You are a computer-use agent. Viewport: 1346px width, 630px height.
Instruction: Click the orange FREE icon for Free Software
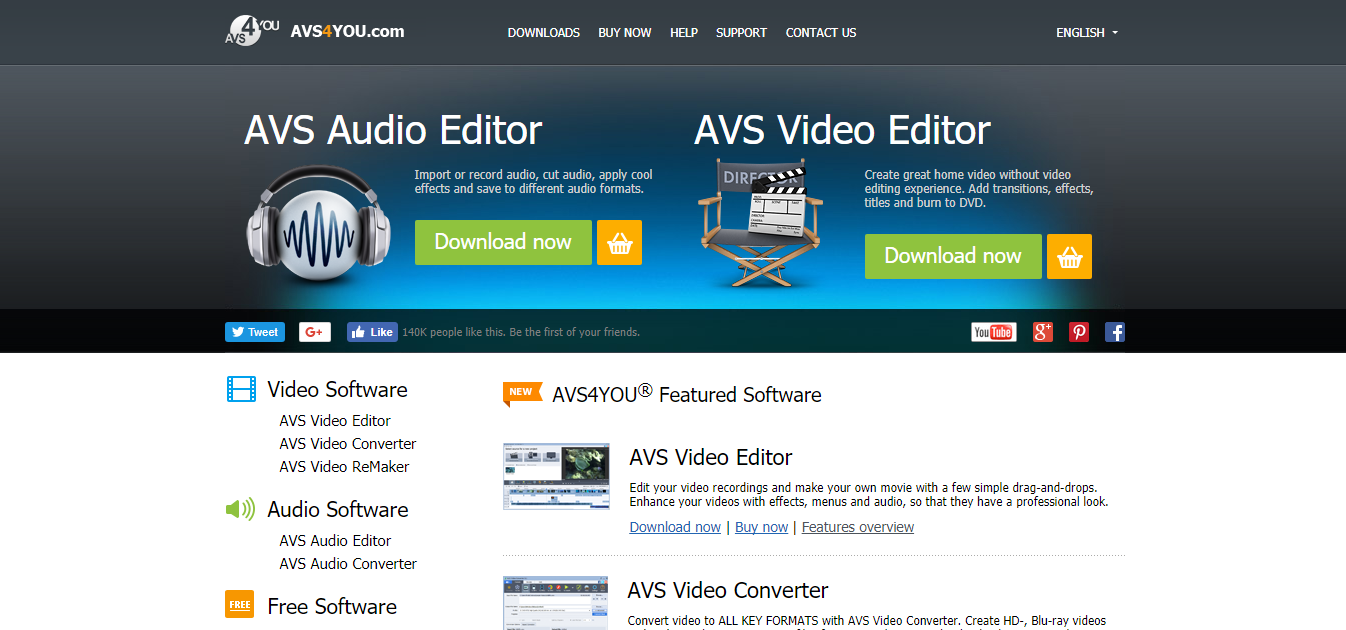[x=239, y=603]
